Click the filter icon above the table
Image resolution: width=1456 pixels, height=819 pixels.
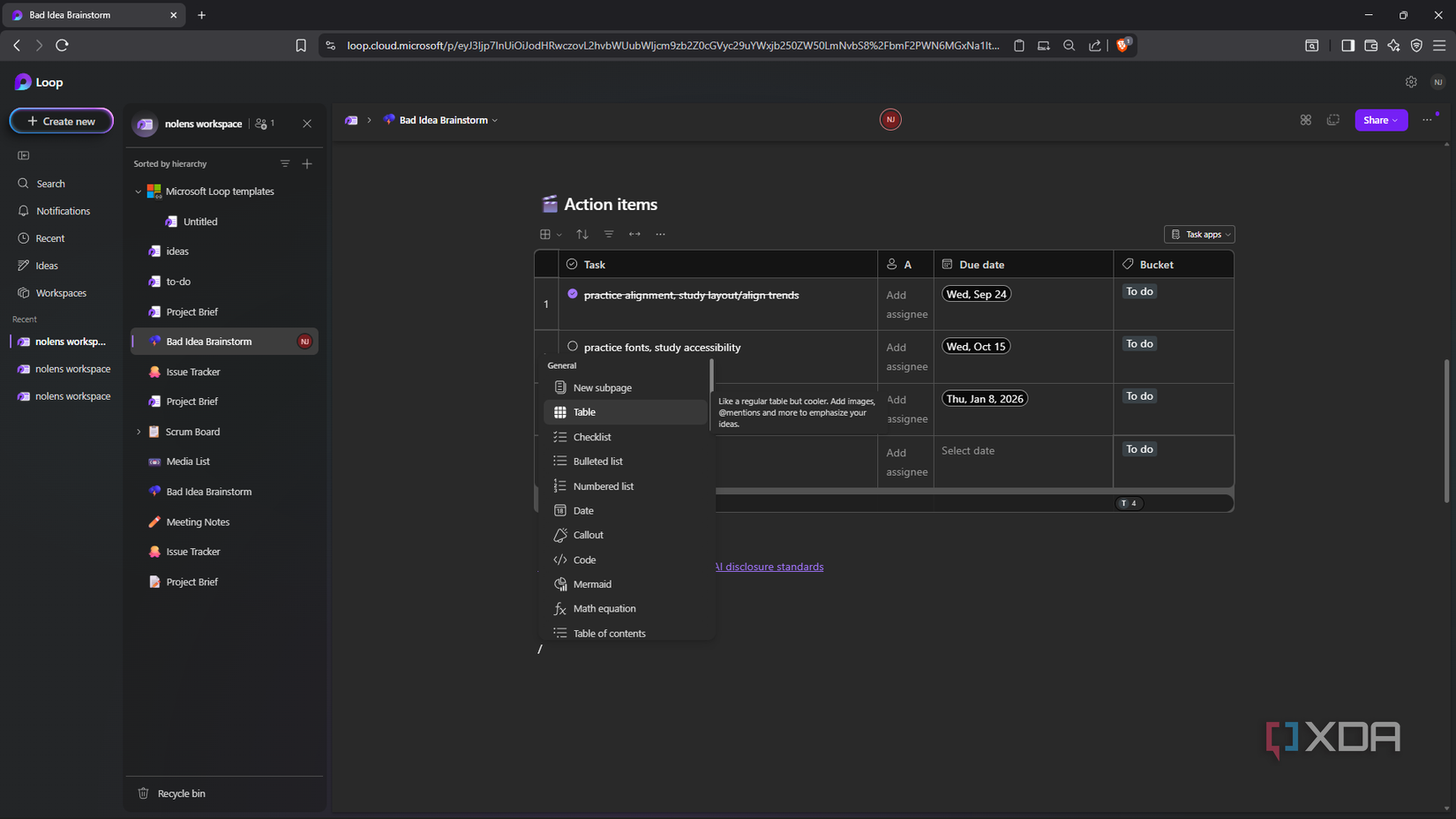[x=609, y=234]
